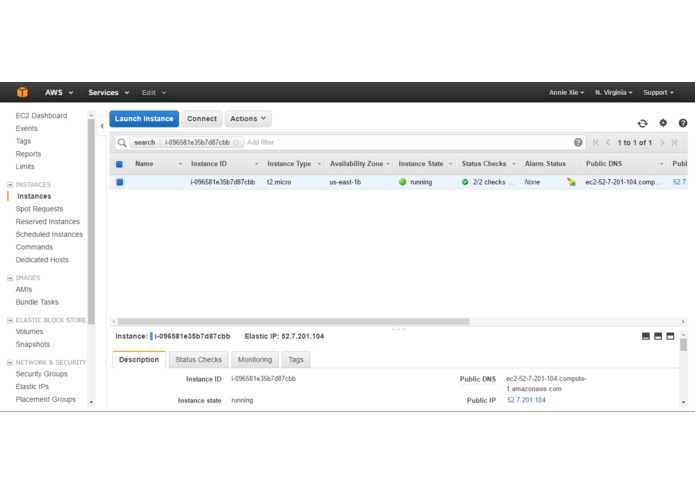This screenshot has width=695, height=494.
Task: Sort by Instance Type column header
Action: click(x=289, y=163)
